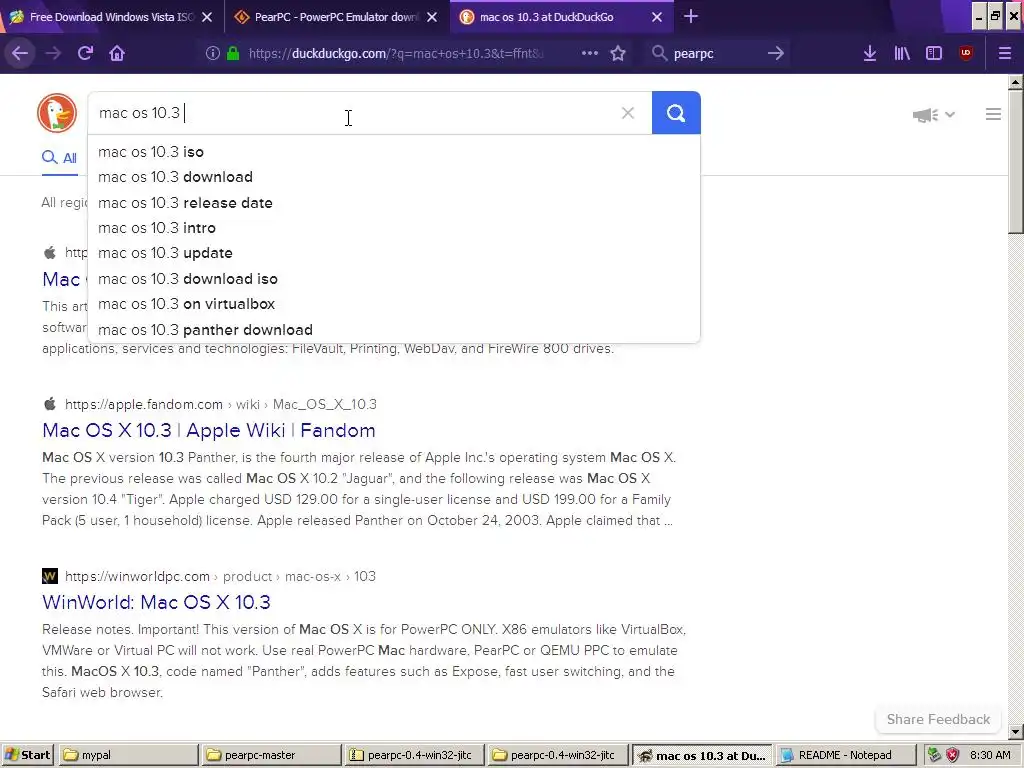The height and width of the screenshot is (768, 1024).
Task: Open Mac OS X 10.3 Apple Wiki Fandom result
Action: click(x=209, y=430)
